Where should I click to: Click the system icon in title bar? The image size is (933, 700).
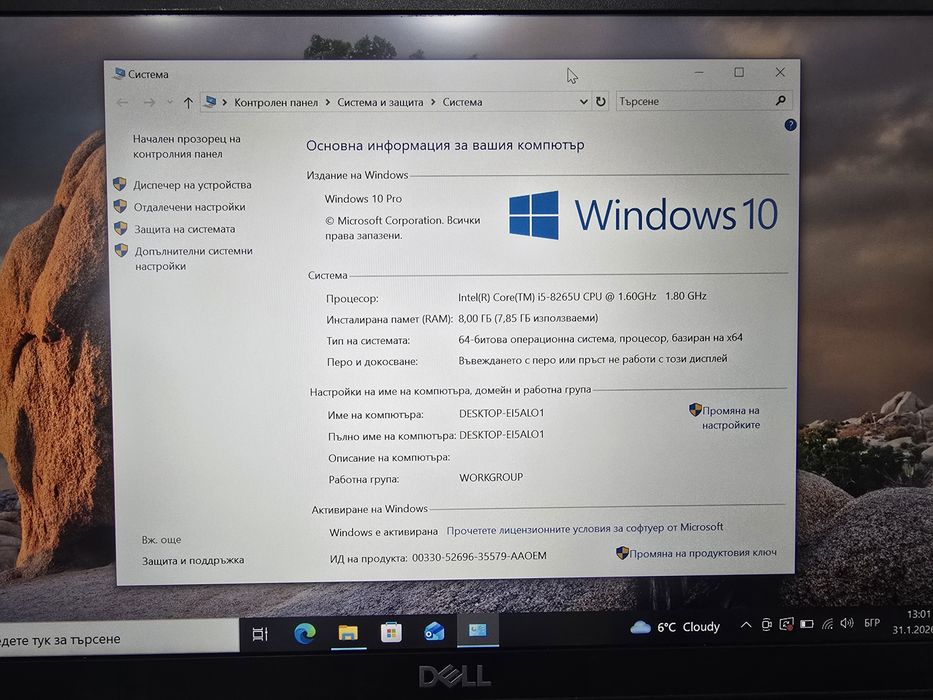coord(119,74)
